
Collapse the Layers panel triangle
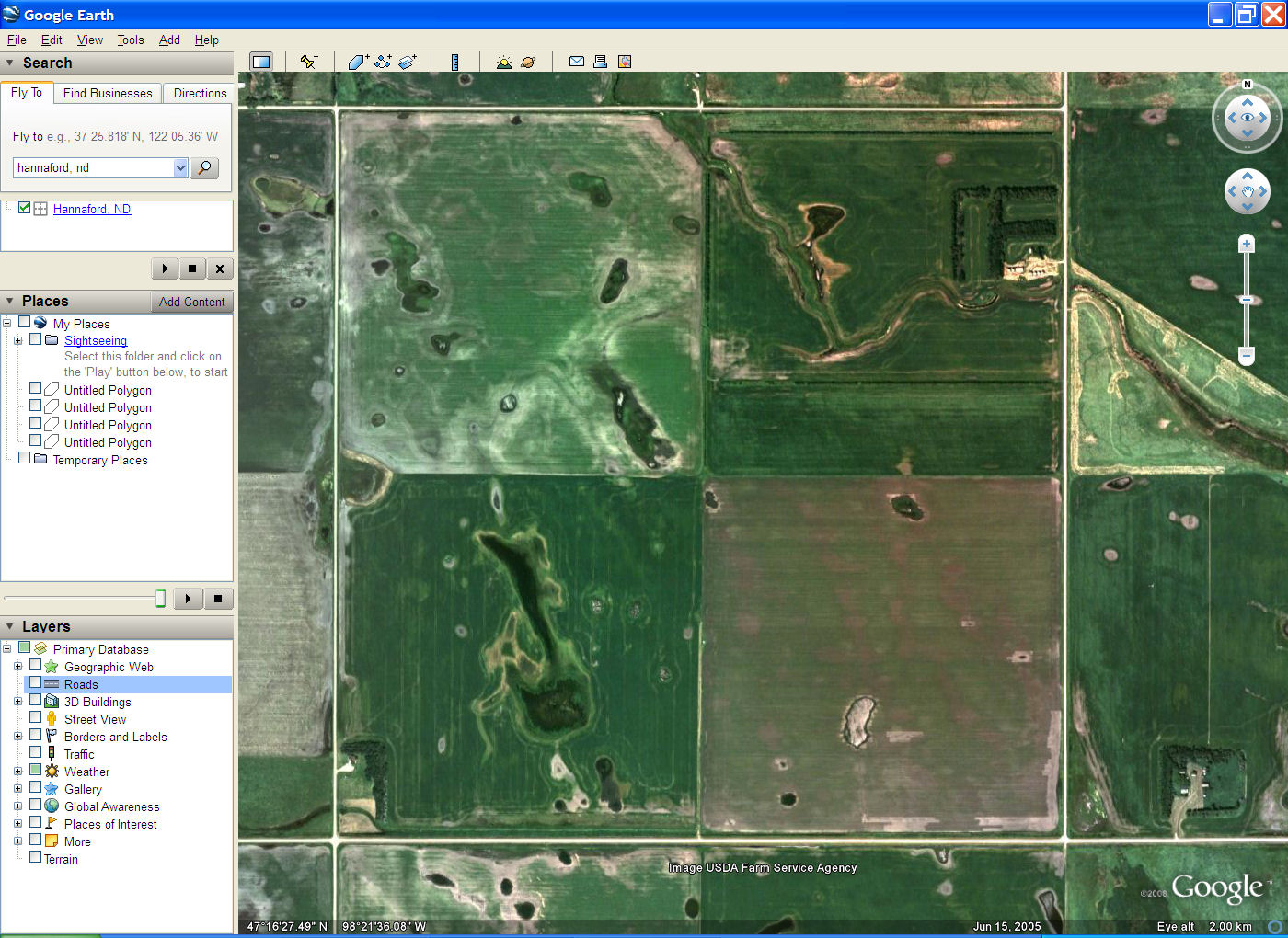(10, 626)
